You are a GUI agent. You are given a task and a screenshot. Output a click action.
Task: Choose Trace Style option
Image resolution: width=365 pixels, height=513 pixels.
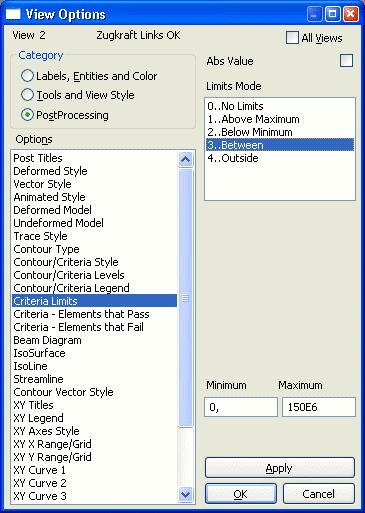(94, 236)
